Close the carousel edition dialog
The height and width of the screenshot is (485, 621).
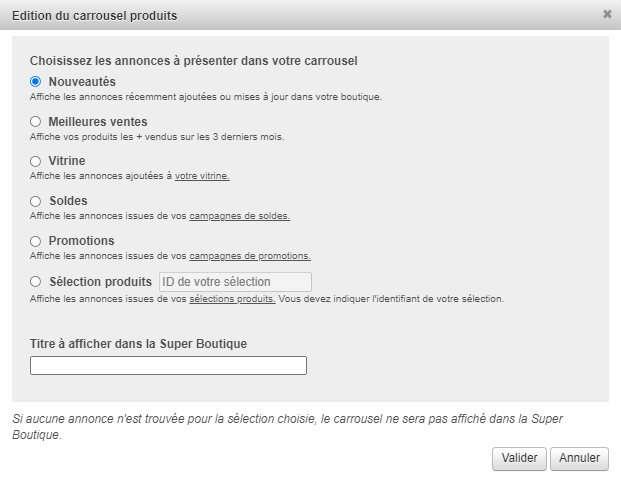pyautogui.click(x=607, y=14)
